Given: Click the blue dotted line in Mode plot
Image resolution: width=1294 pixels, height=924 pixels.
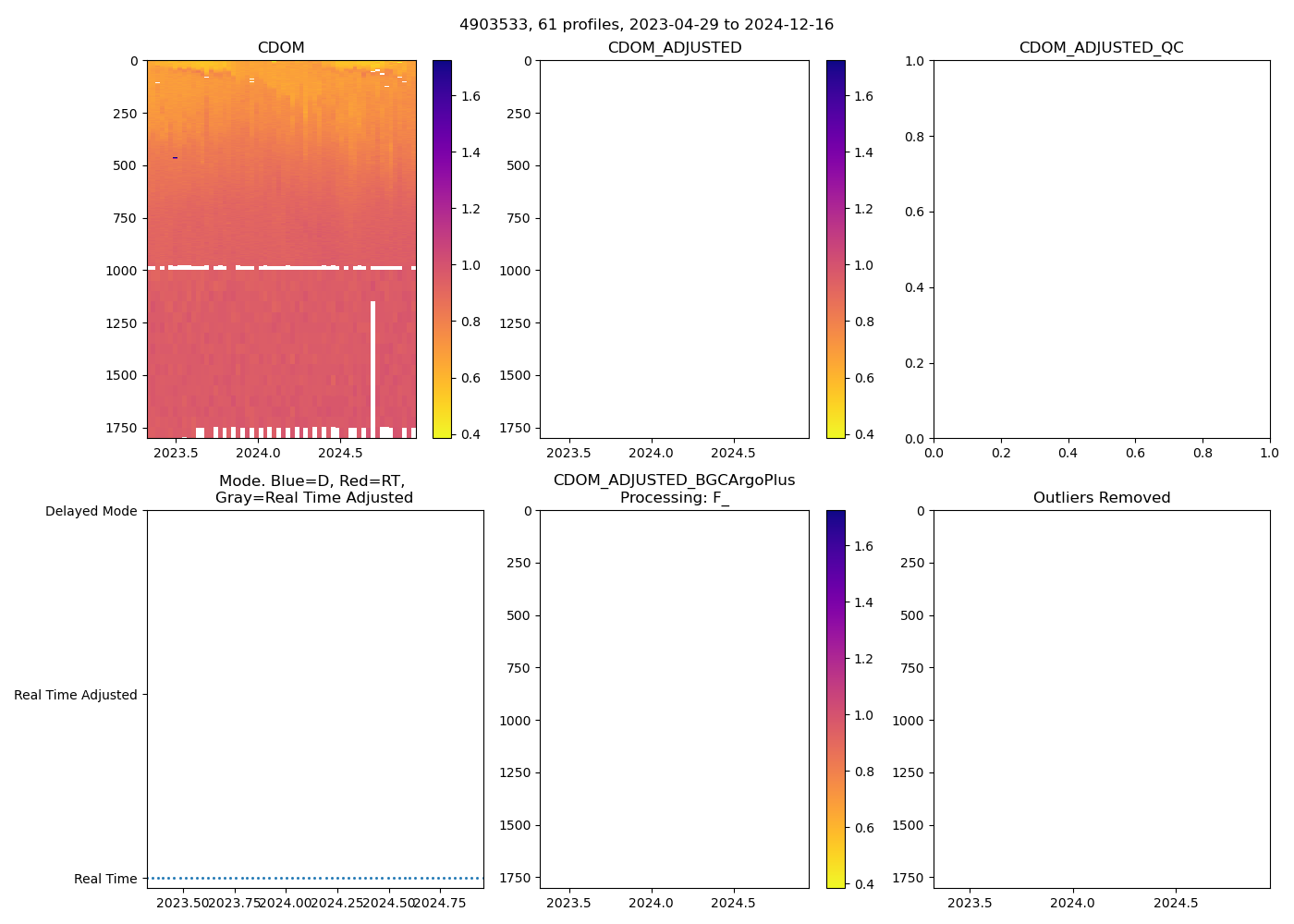Looking at the screenshot, I should point(314,878).
